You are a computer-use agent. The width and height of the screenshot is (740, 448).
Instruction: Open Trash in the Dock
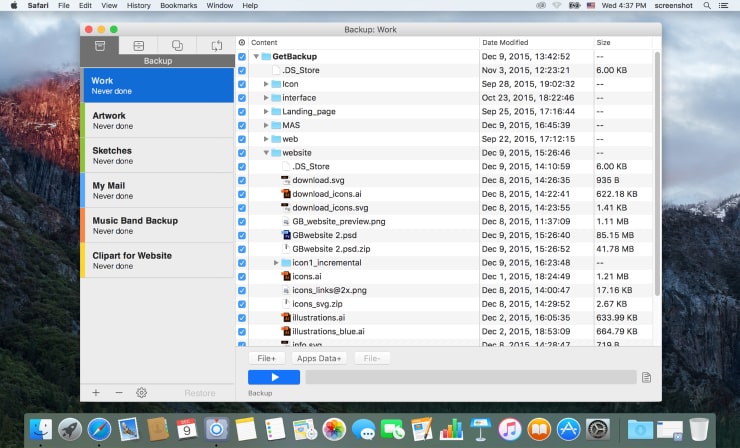[699, 429]
